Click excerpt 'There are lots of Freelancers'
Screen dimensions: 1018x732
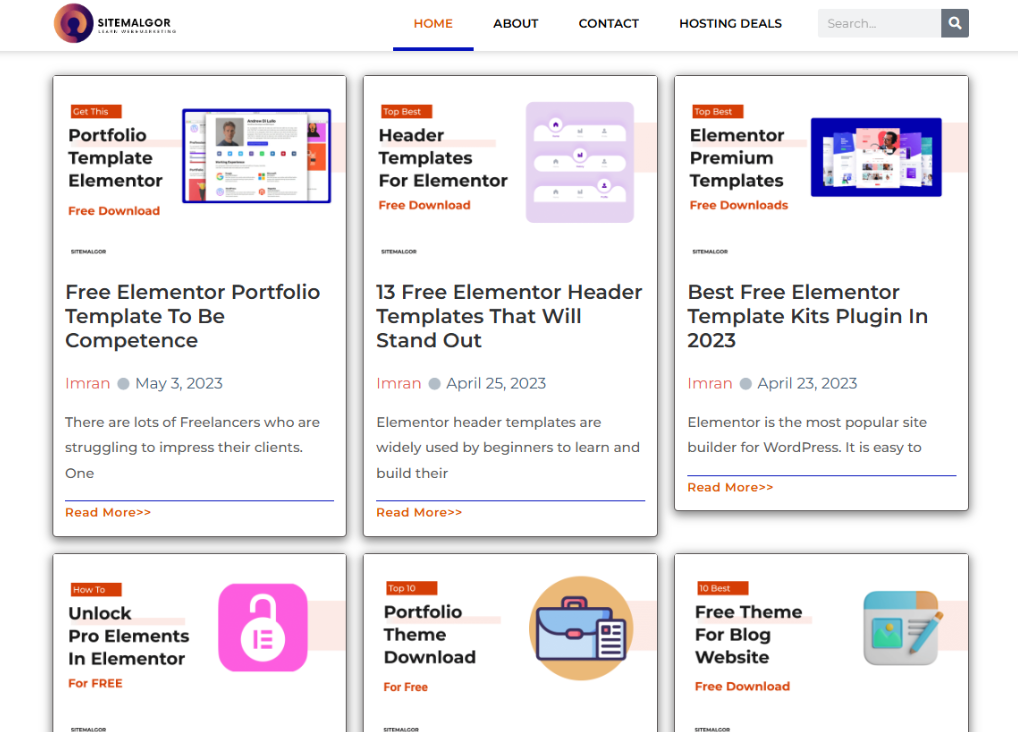coord(192,448)
